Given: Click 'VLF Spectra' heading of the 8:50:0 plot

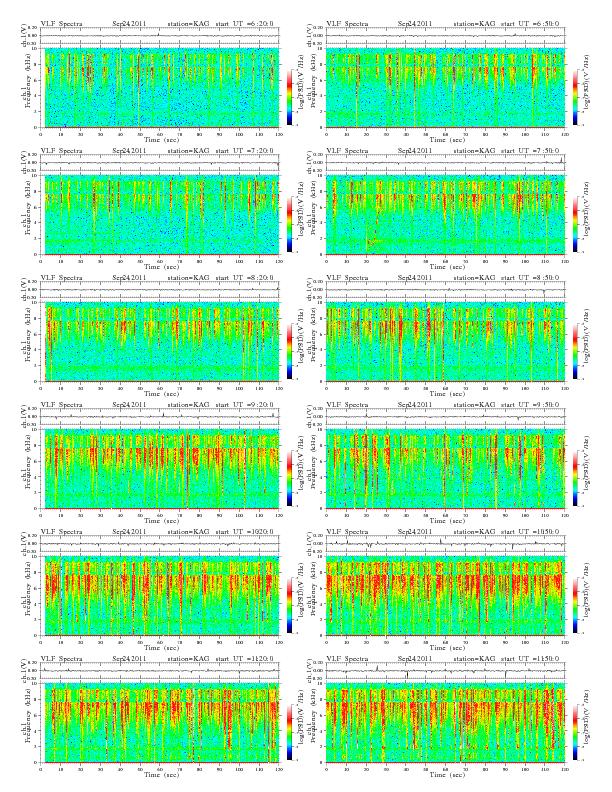Looking at the screenshot, I should [347, 277].
